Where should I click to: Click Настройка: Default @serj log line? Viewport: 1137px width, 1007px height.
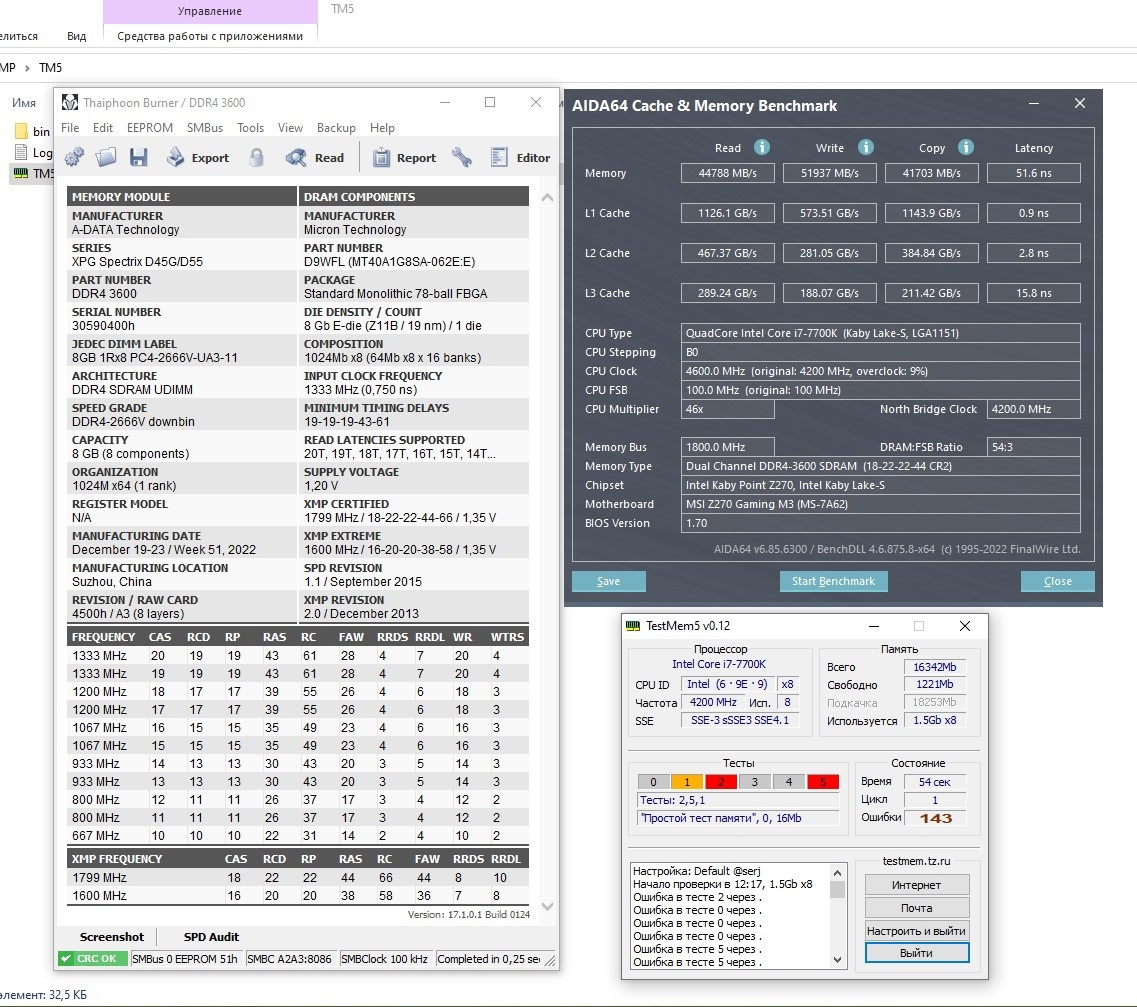pyautogui.click(x=696, y=871)
